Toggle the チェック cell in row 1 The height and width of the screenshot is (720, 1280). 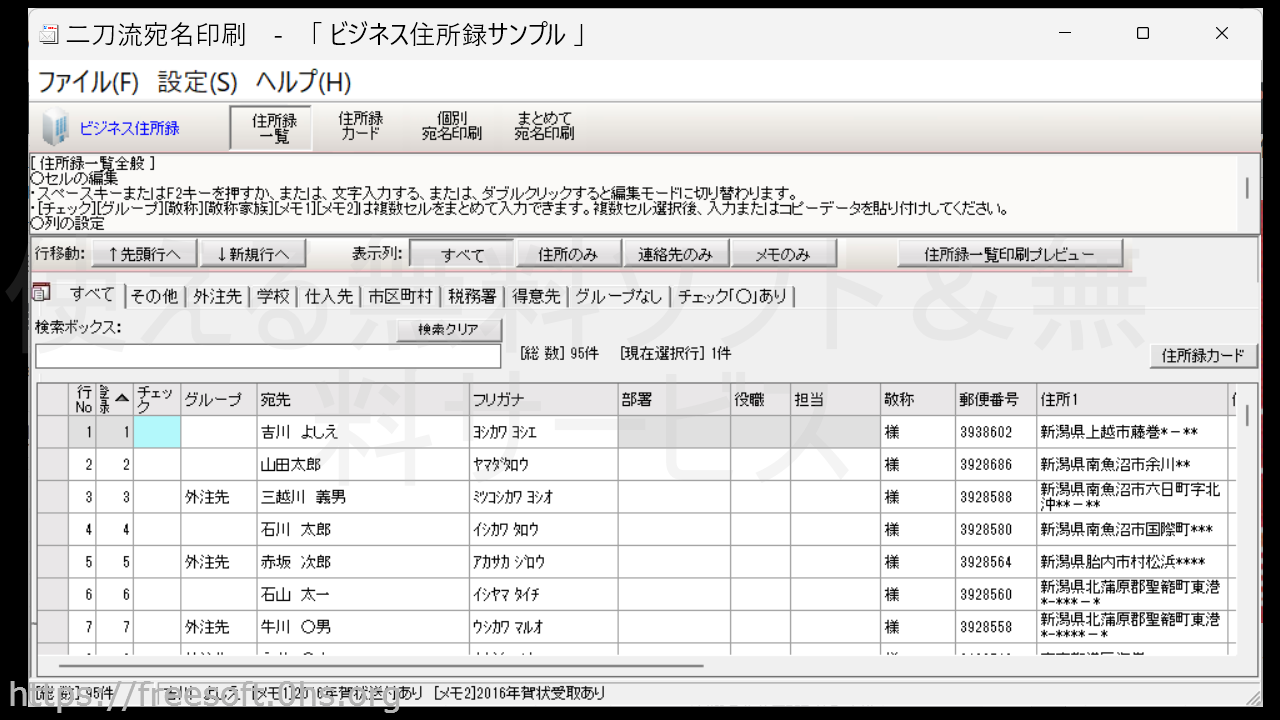click(x=157, y=433)
